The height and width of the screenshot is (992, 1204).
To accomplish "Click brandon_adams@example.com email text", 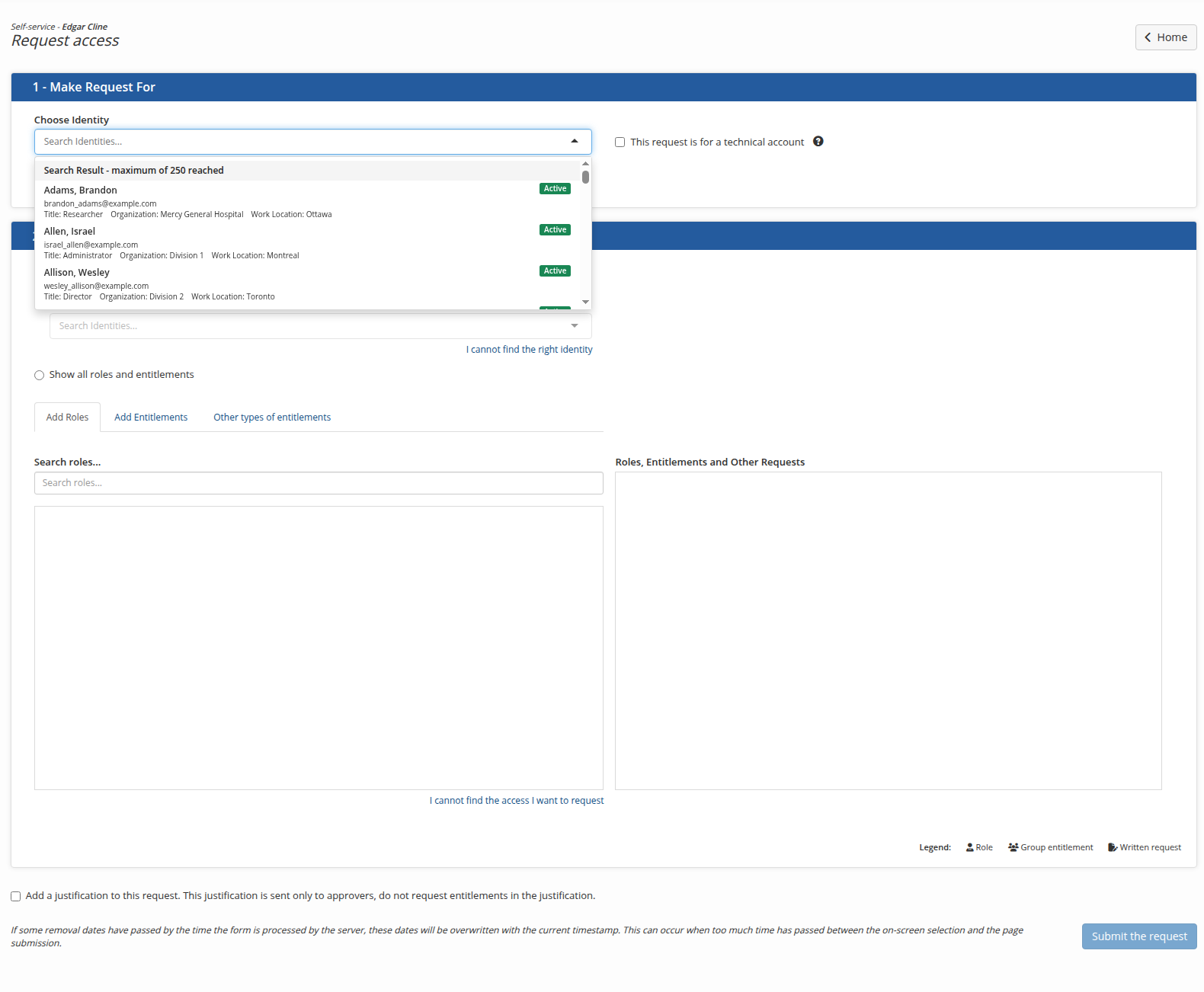I will (x=100, y=203).
